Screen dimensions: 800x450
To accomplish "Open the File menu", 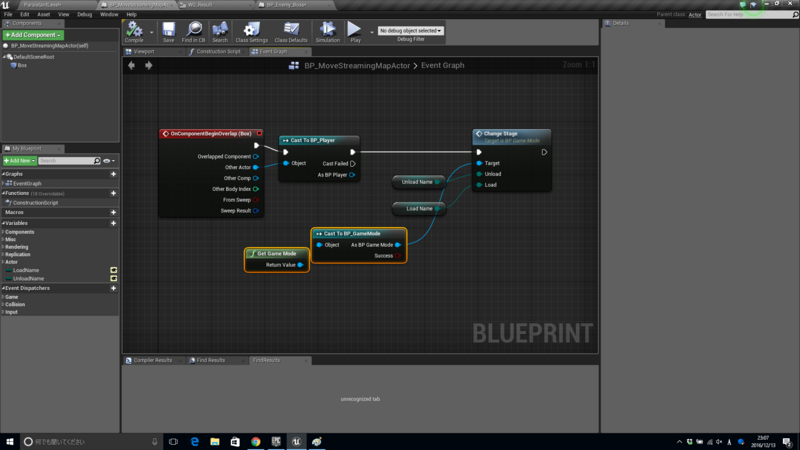I will point(8,14).
